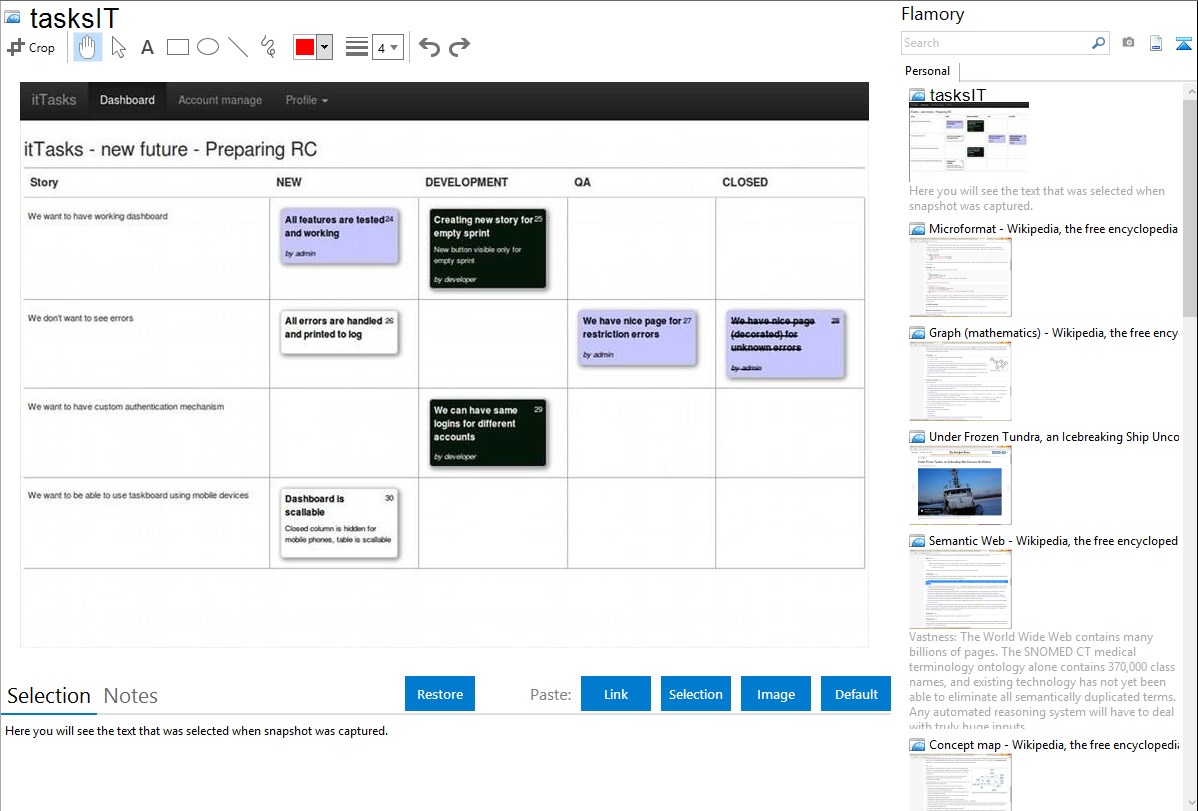Image resolution: width=1198 pixels, height=811 pixels.
Task: Activate the hand pan tool
Action: 88,47
